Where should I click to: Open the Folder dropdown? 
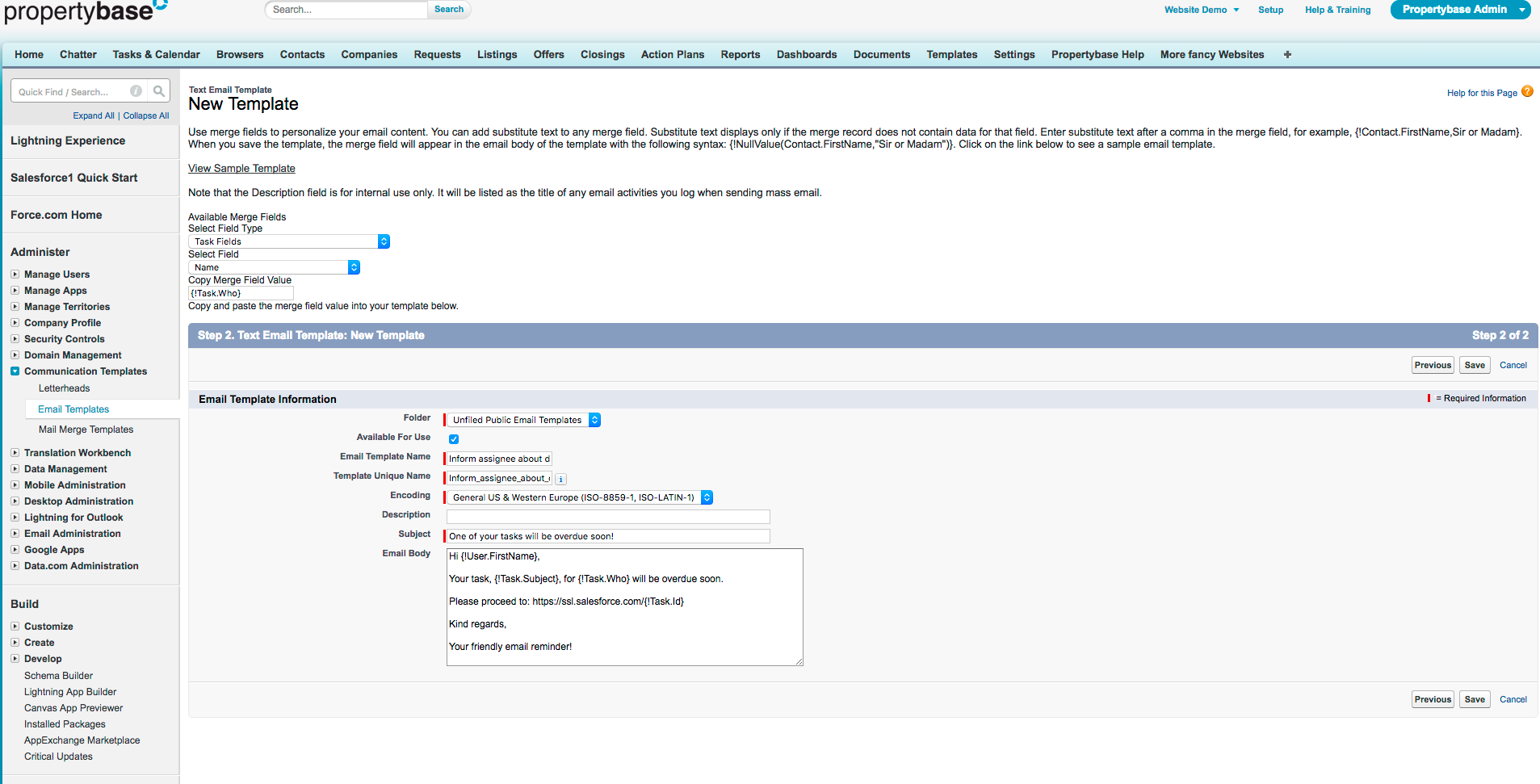[x=523, y=420]
